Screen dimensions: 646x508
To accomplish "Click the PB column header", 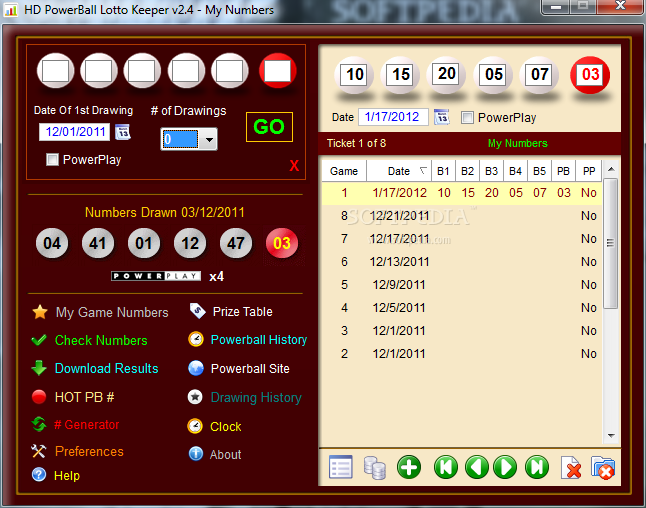I will [x=564, y=171].
